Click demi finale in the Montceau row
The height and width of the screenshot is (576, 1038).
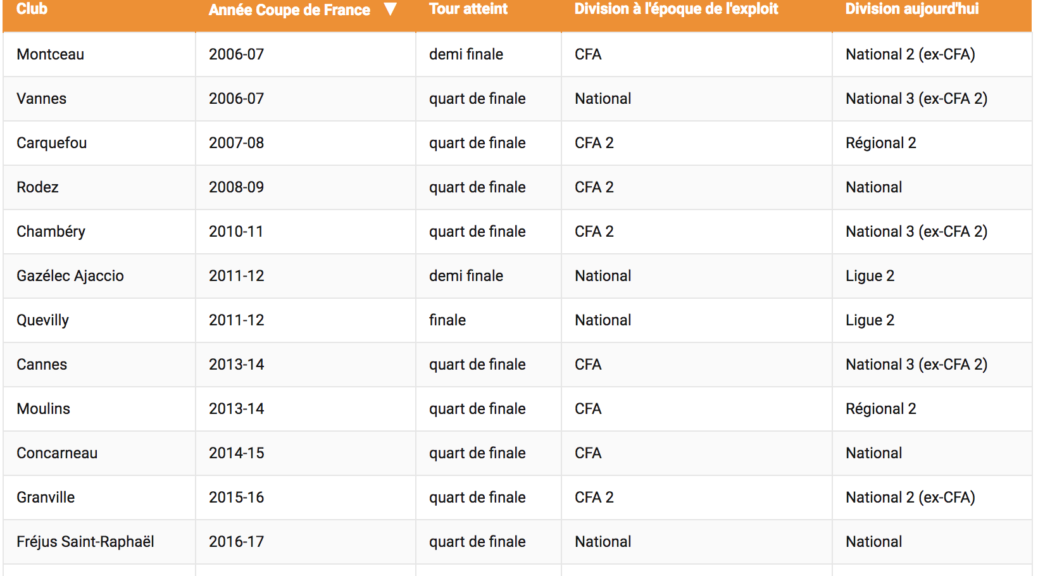(x=466, y=54)
